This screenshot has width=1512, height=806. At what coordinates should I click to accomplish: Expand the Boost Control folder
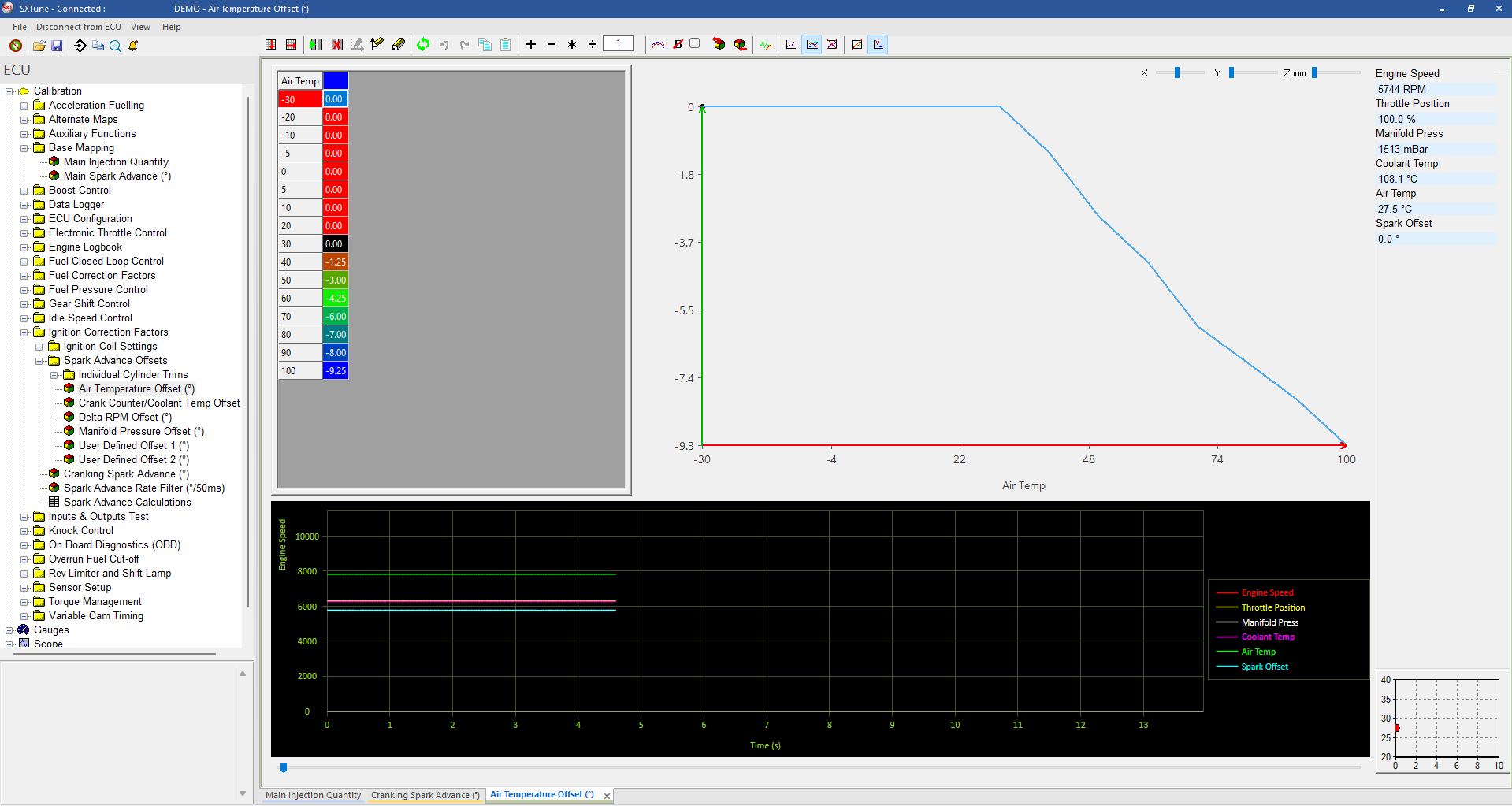(x=24, y=191)
